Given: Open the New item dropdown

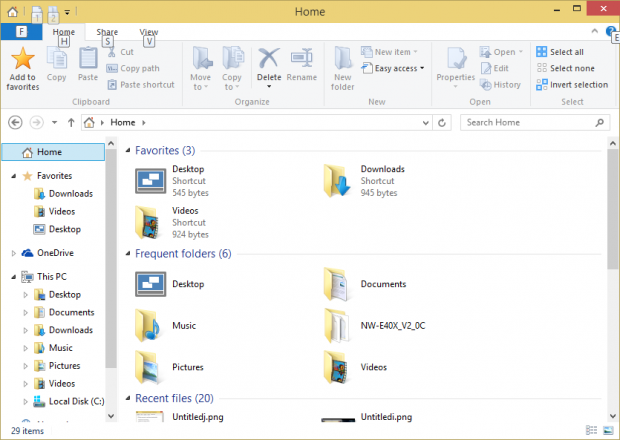Looking at the screenshot, I should point(389,52).
